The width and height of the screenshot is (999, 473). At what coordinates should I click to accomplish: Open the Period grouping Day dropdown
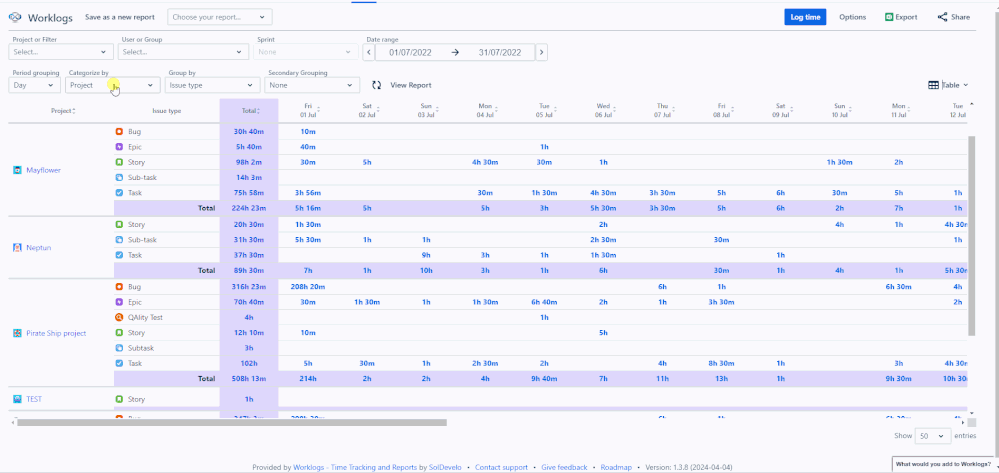[x=34, y=86]
